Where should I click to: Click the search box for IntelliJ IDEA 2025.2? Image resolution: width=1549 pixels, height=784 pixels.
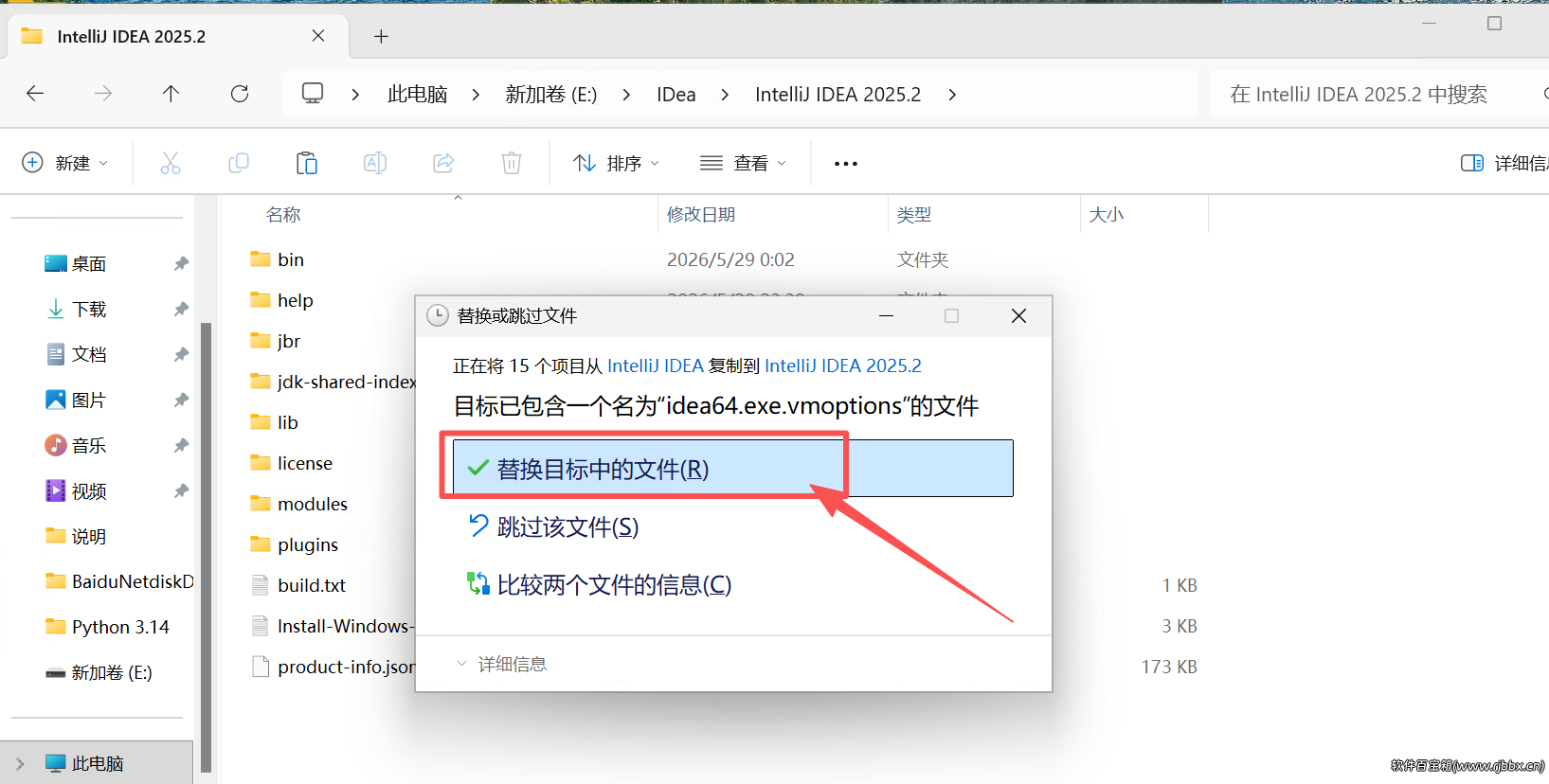(x=1378, y=94)
